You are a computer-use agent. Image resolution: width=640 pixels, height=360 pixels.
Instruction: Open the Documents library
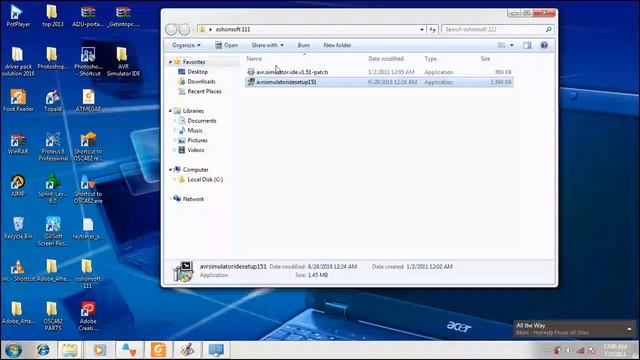coord(202,121)
